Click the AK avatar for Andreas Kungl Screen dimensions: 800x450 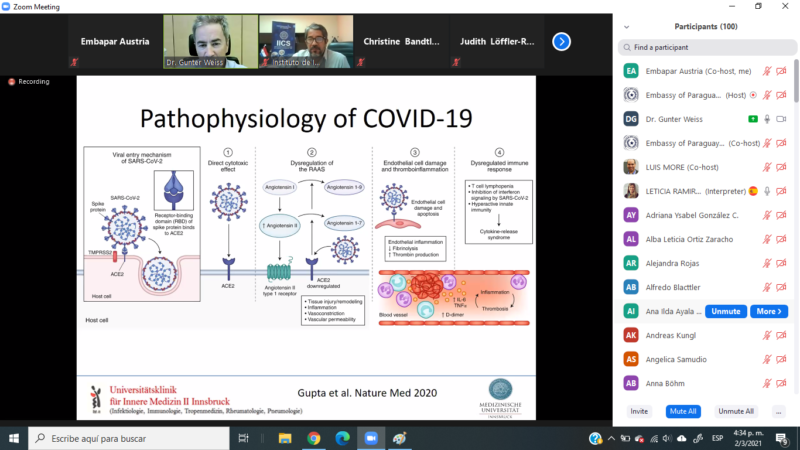(631, 335)
